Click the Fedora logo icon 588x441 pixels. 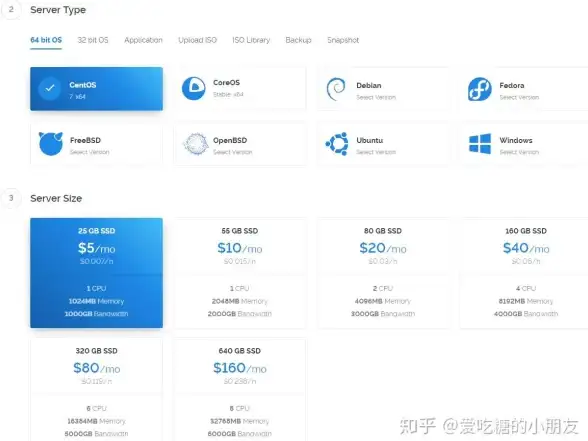click(x=480, y=89)
